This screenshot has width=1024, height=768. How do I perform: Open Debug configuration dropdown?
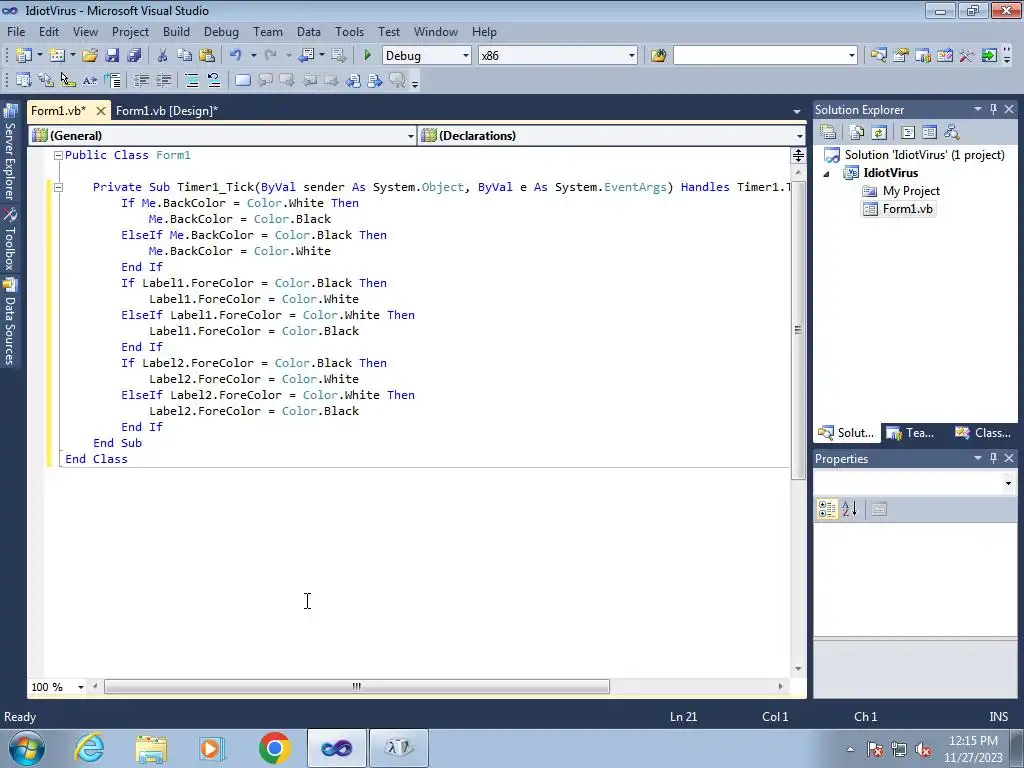click(466, 56)
